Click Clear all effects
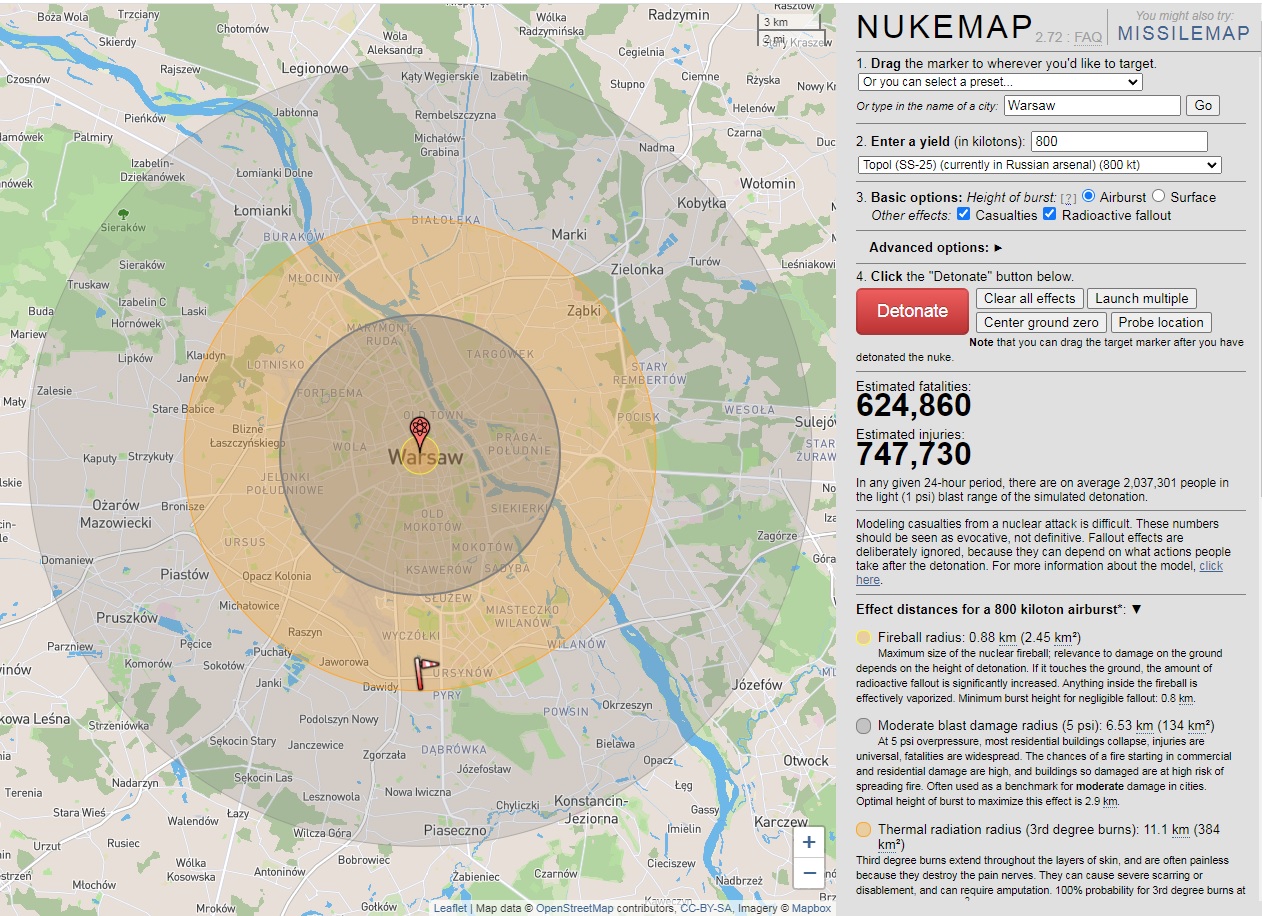 [x=1029, y=298]
